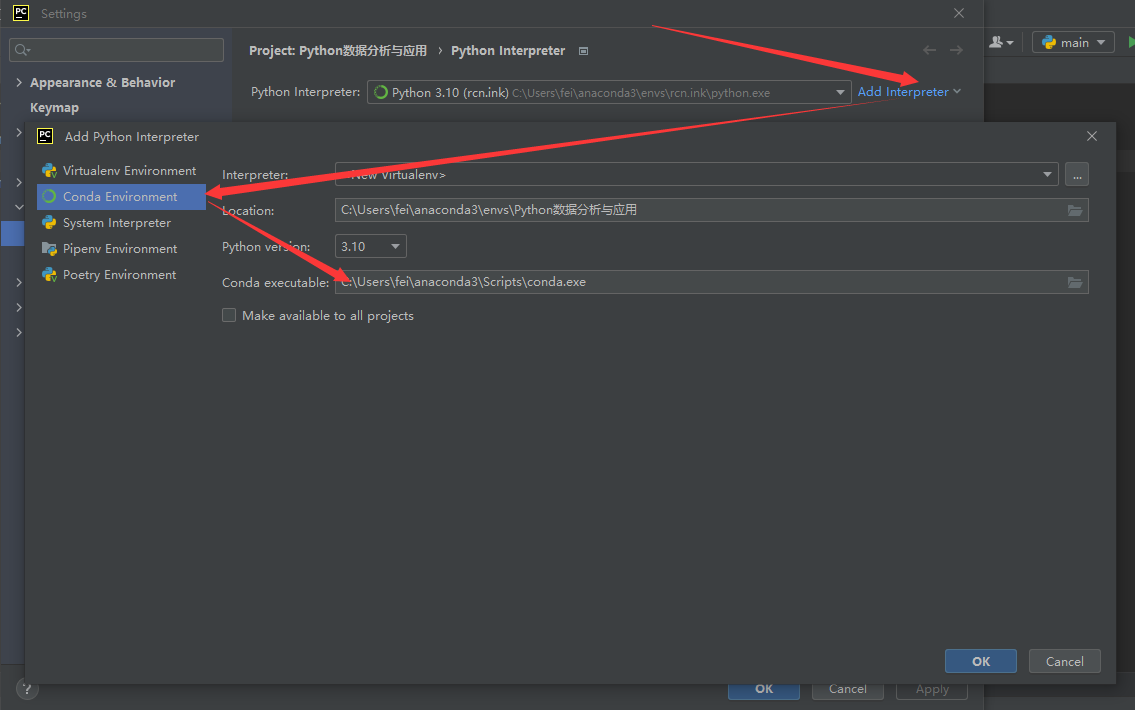Close the Add Python Interpreter dialog
This screenshot has height=710, width=1135.
coord(1092,136)
